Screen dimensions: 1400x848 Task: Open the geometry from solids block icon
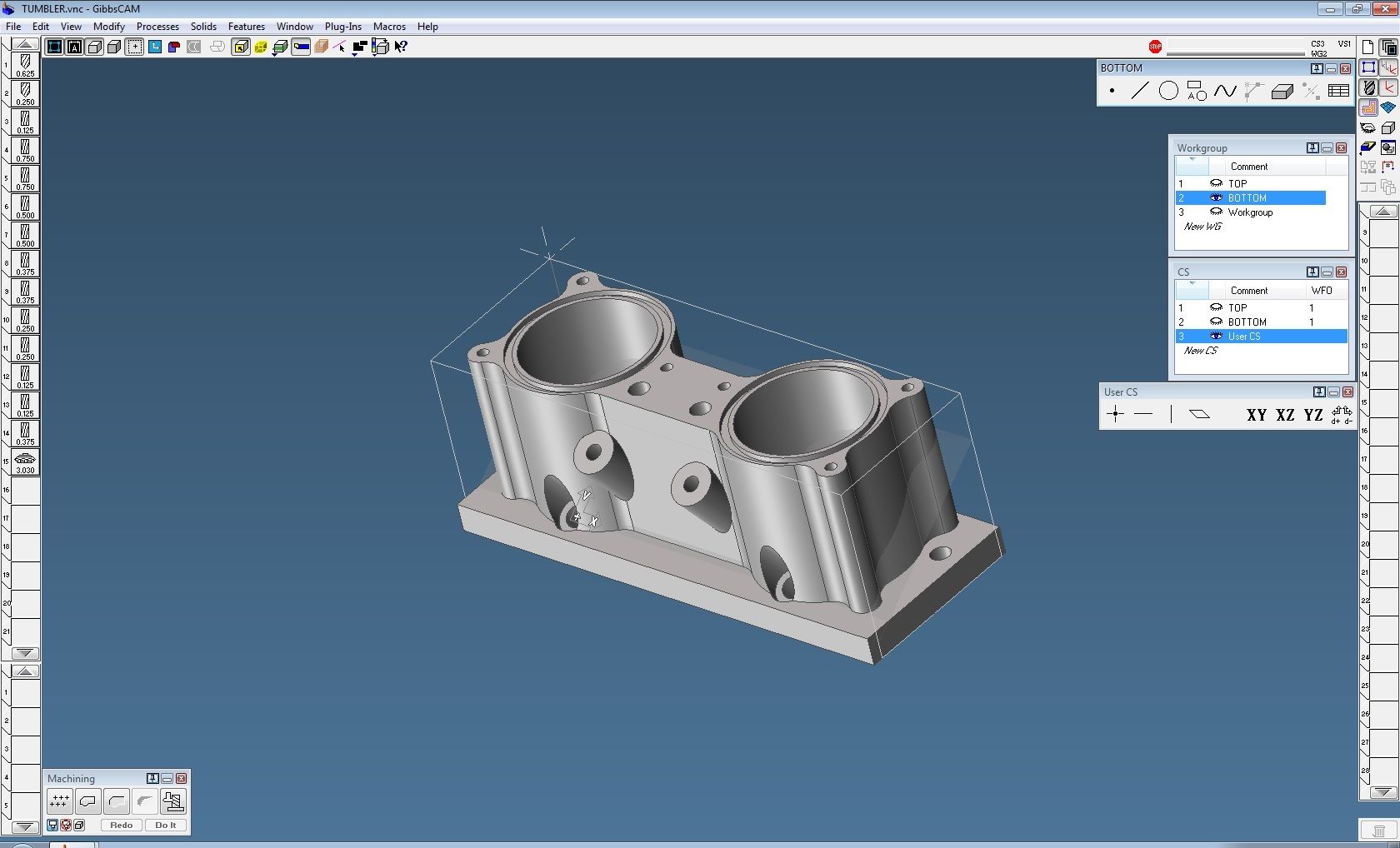(x=1282, y=91)
